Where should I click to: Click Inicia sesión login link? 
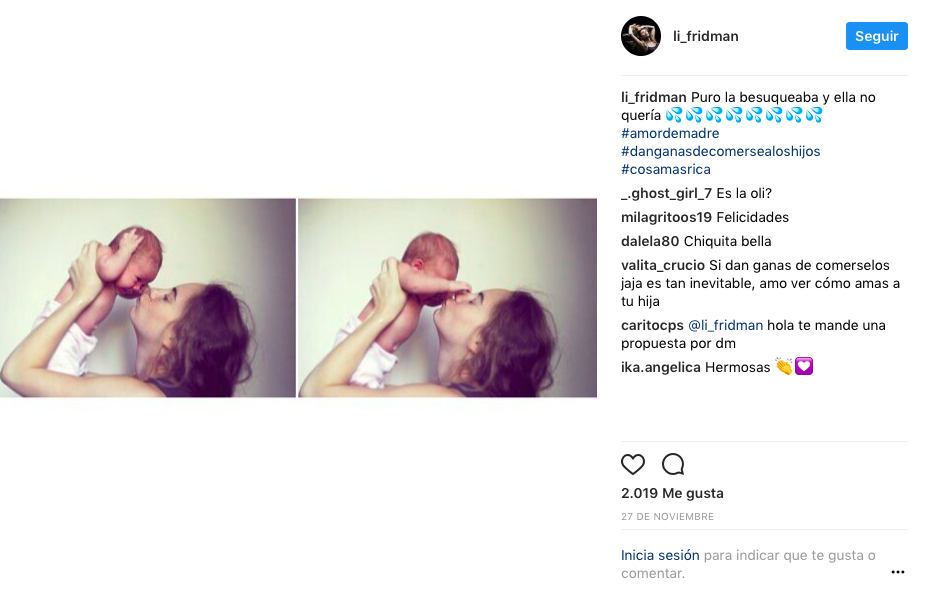pyautogui.click(x=660, y=555)
